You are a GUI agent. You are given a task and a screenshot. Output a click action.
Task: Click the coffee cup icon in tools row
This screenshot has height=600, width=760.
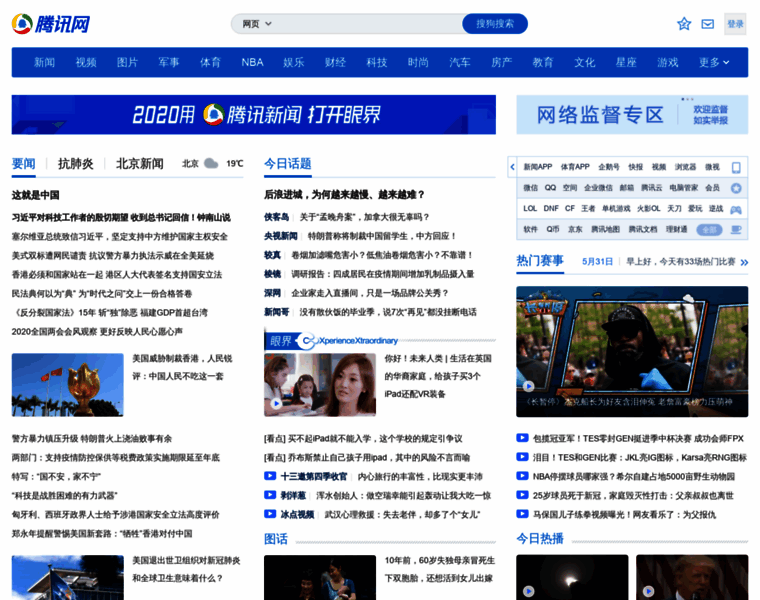pyautogui.click(x=736, y=230)
